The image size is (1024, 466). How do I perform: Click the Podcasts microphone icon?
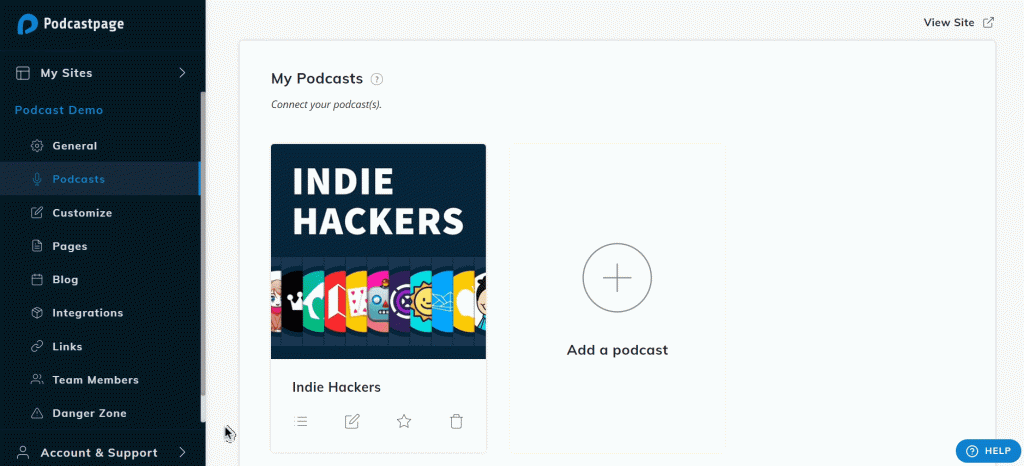click(37, 179)
